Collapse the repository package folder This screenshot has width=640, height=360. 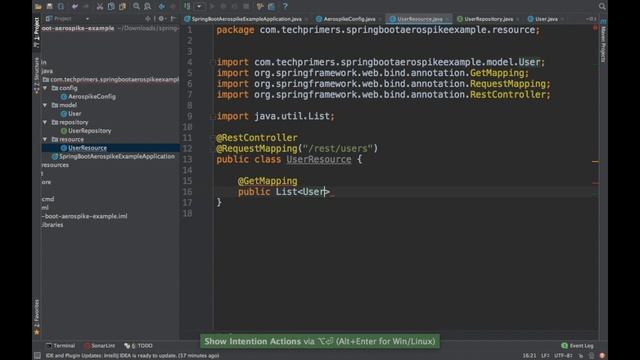click(45, 122)
